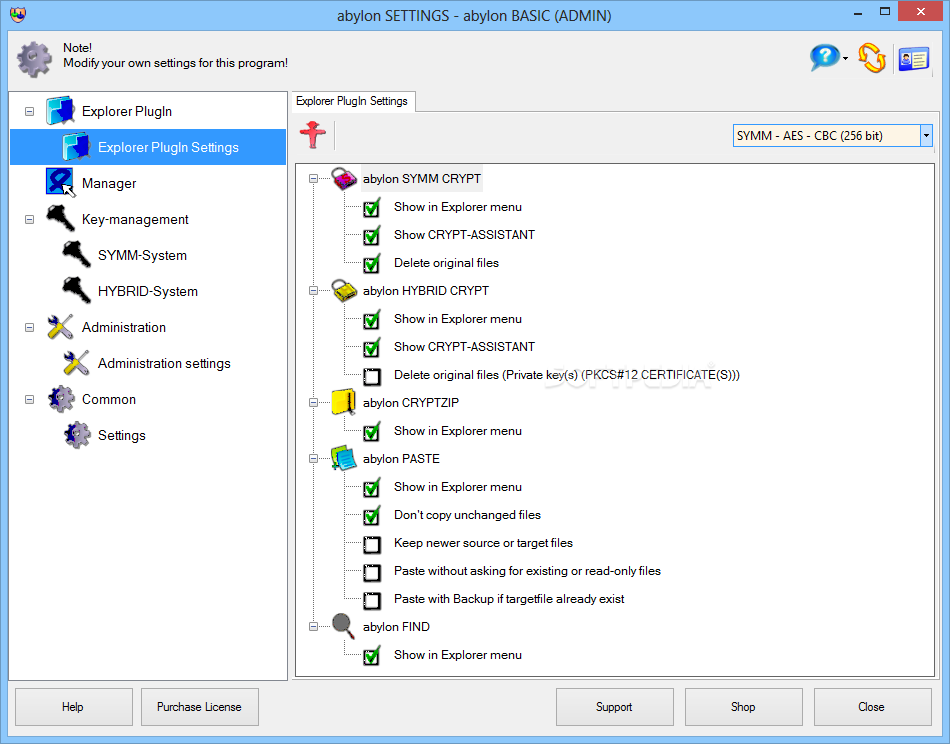Collapse the abylon HYBRID CRYPT group
This screenshot has height=744, width=950.
point(313,291)
